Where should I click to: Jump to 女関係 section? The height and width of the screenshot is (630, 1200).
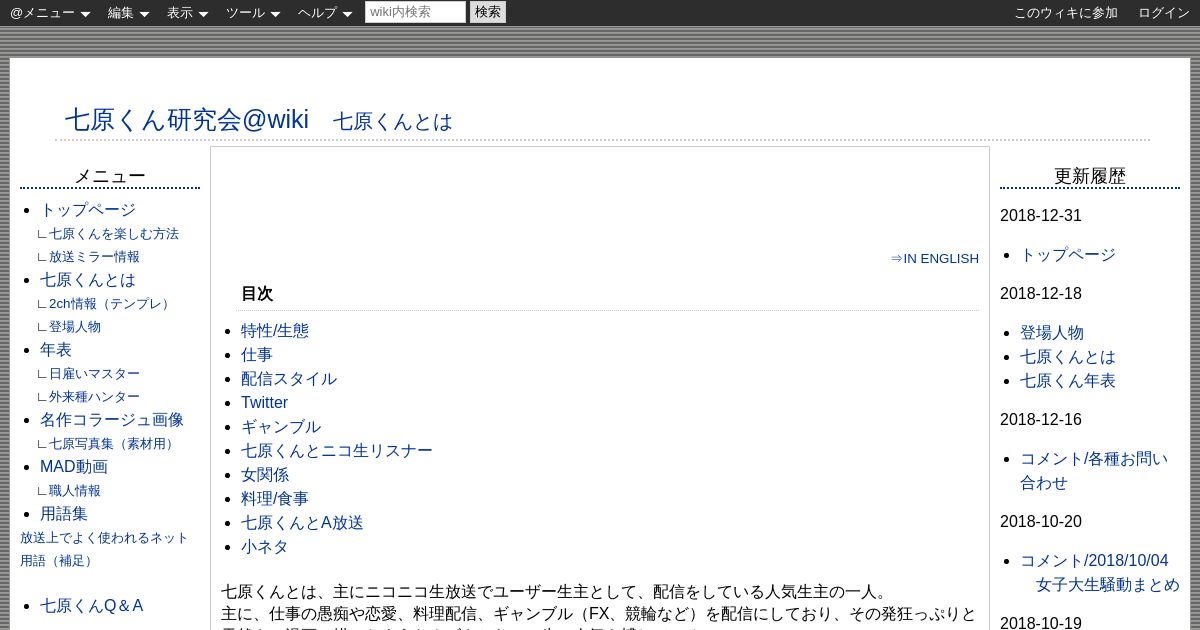[265, 475]
